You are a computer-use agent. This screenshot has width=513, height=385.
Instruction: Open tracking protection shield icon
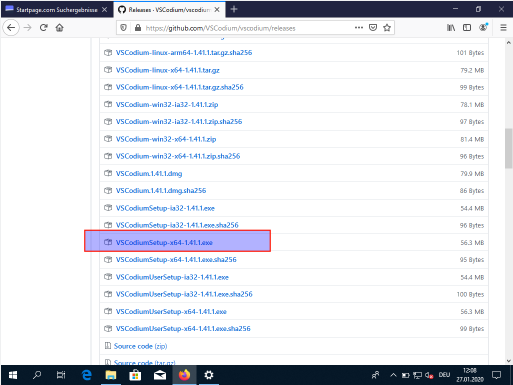[x=123, y=28]
